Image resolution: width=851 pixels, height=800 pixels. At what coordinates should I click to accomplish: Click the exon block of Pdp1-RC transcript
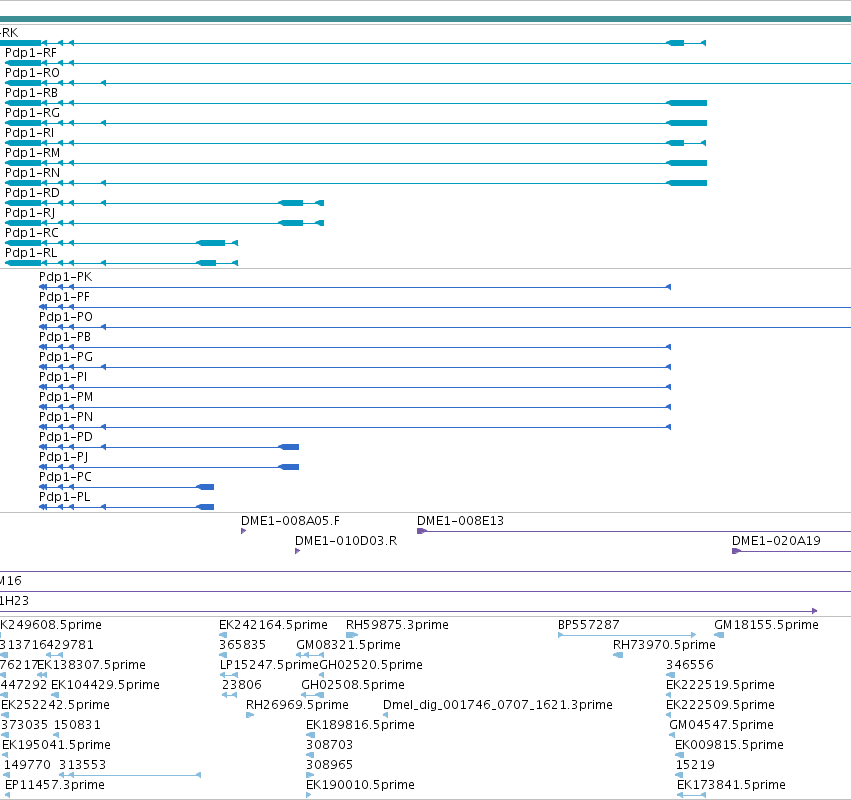[x=211, y=243]
